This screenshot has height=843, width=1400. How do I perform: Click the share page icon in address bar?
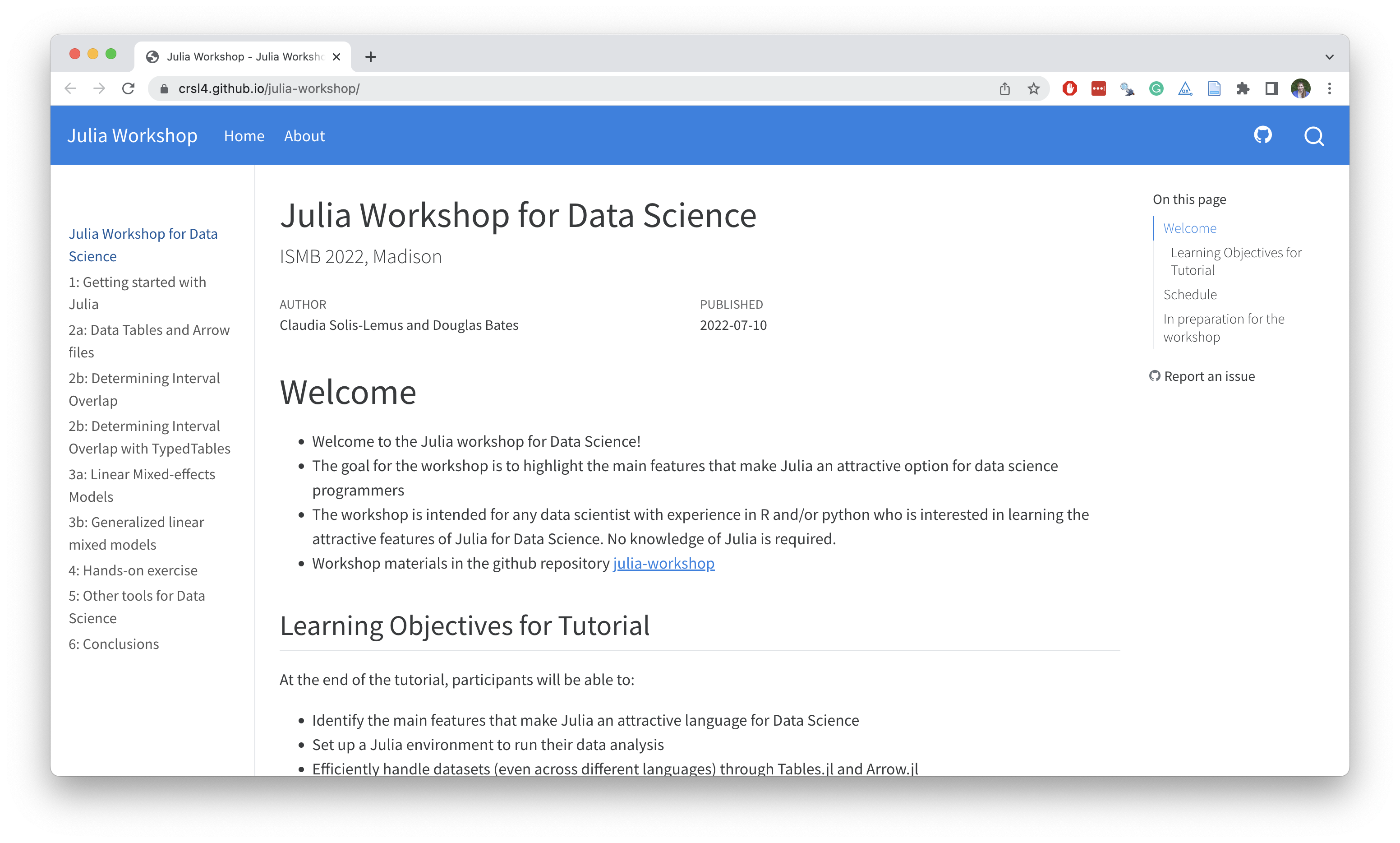[x=1005, y=88]
